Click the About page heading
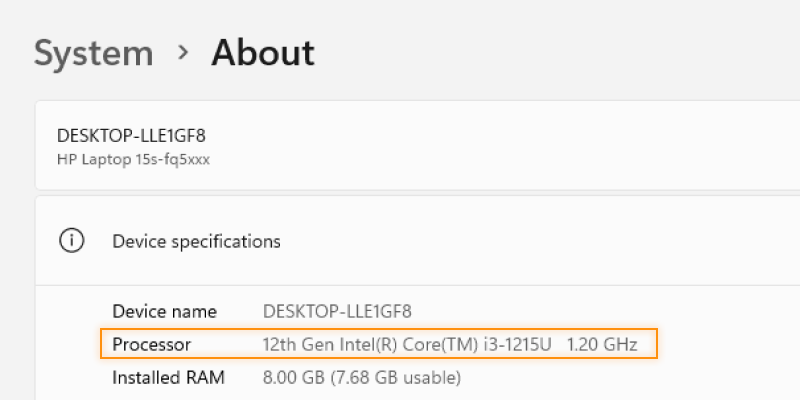Image resolution: width=800 pixels, height=400 pixels. pos(263,53)
